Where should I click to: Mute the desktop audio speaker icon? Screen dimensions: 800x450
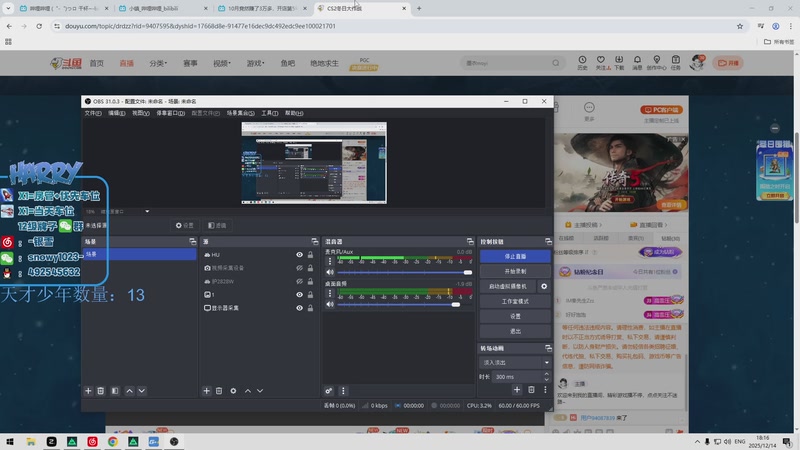point(330,304)
